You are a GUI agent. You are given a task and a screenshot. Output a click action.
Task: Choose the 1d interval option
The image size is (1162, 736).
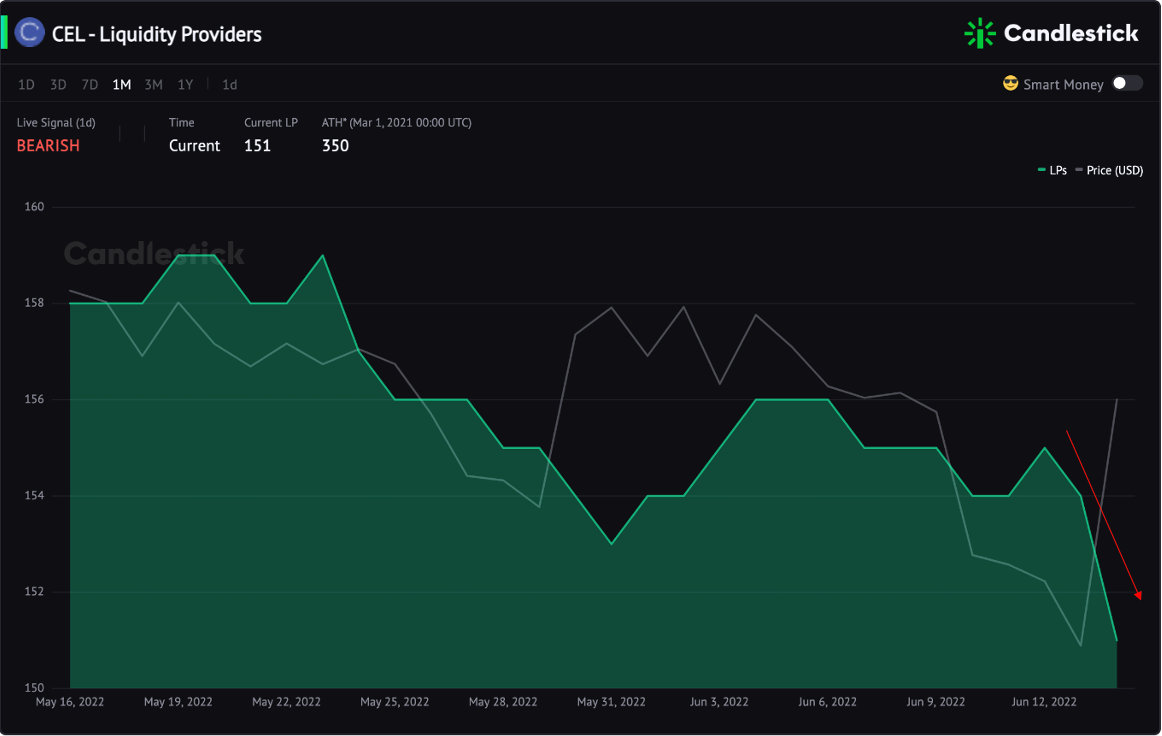point(230,84)
